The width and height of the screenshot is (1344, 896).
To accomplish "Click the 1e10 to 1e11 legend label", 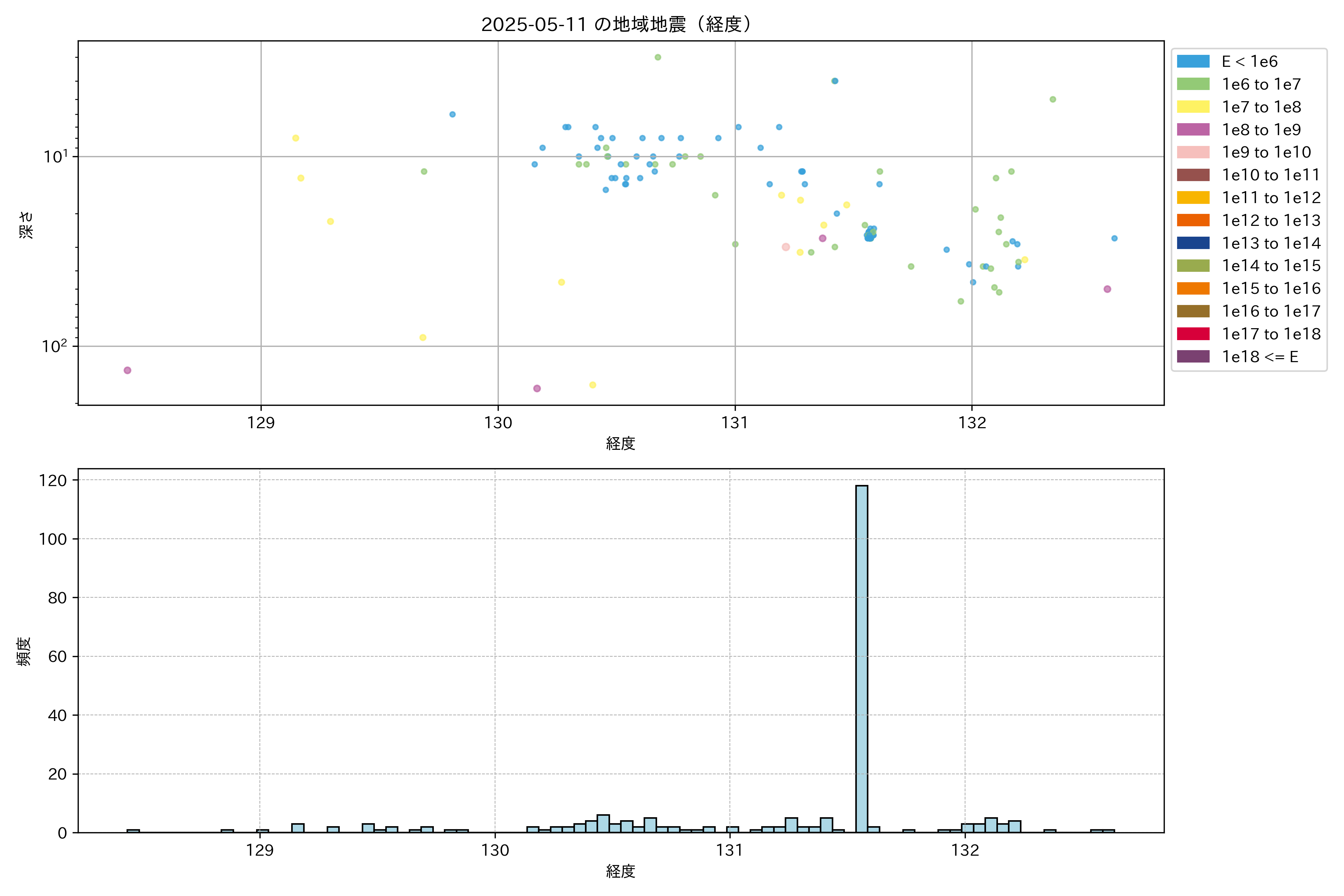I will pyautogui.click(x=1270, y=175).
